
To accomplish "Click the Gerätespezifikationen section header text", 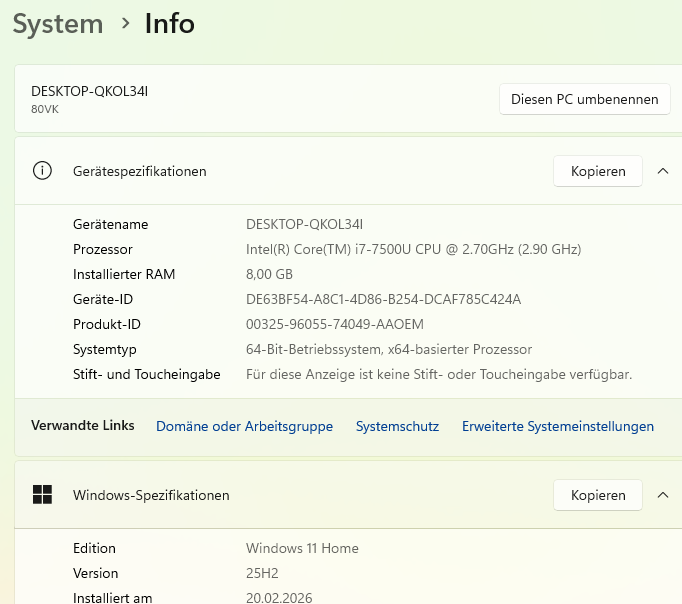I will tap(139, 171).
